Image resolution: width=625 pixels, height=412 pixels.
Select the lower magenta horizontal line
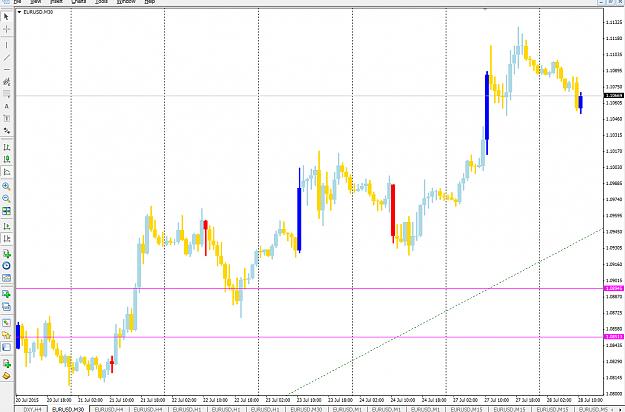pos(310,337)
